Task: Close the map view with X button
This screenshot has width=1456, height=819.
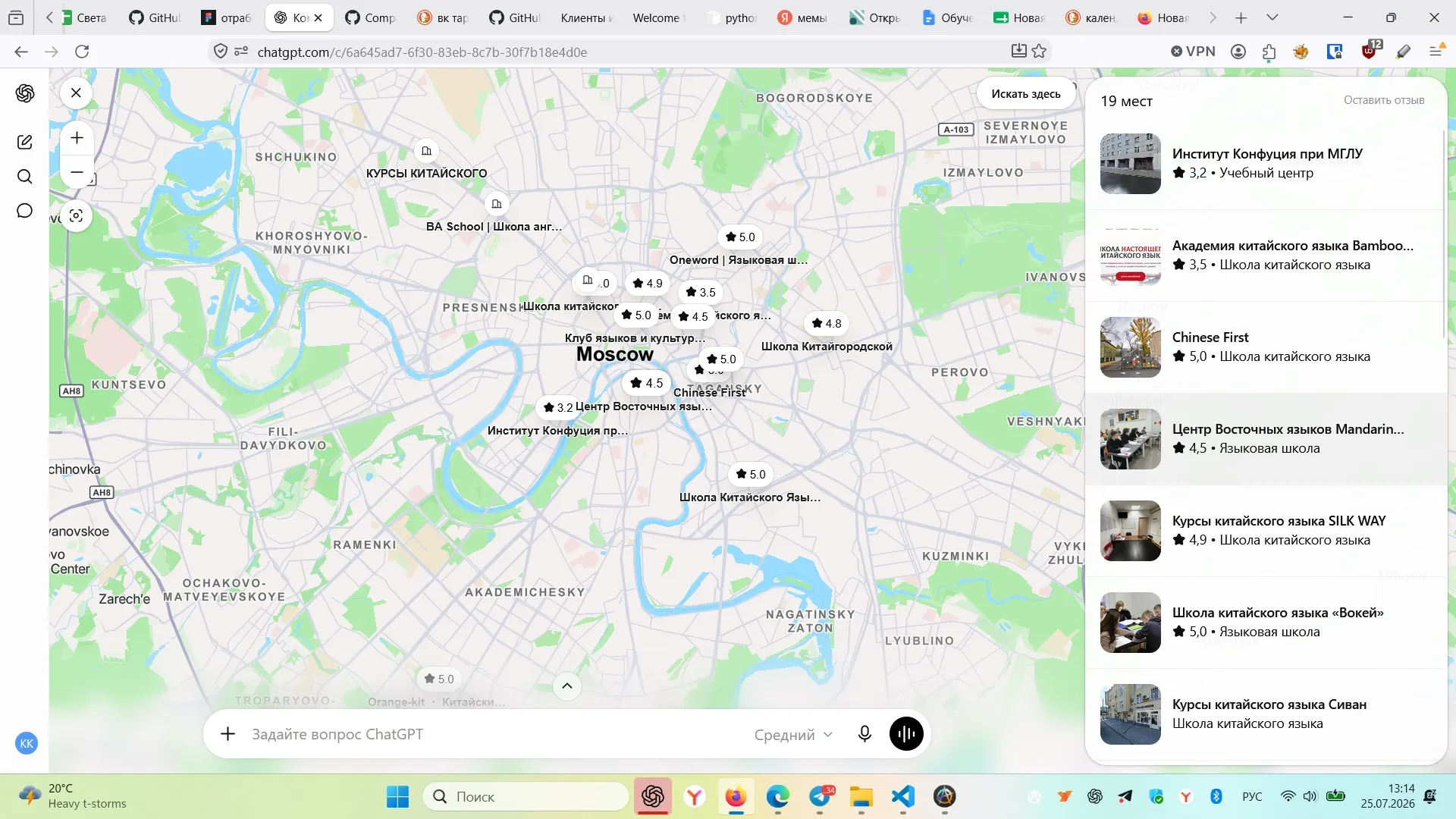Action: point(76,93)
